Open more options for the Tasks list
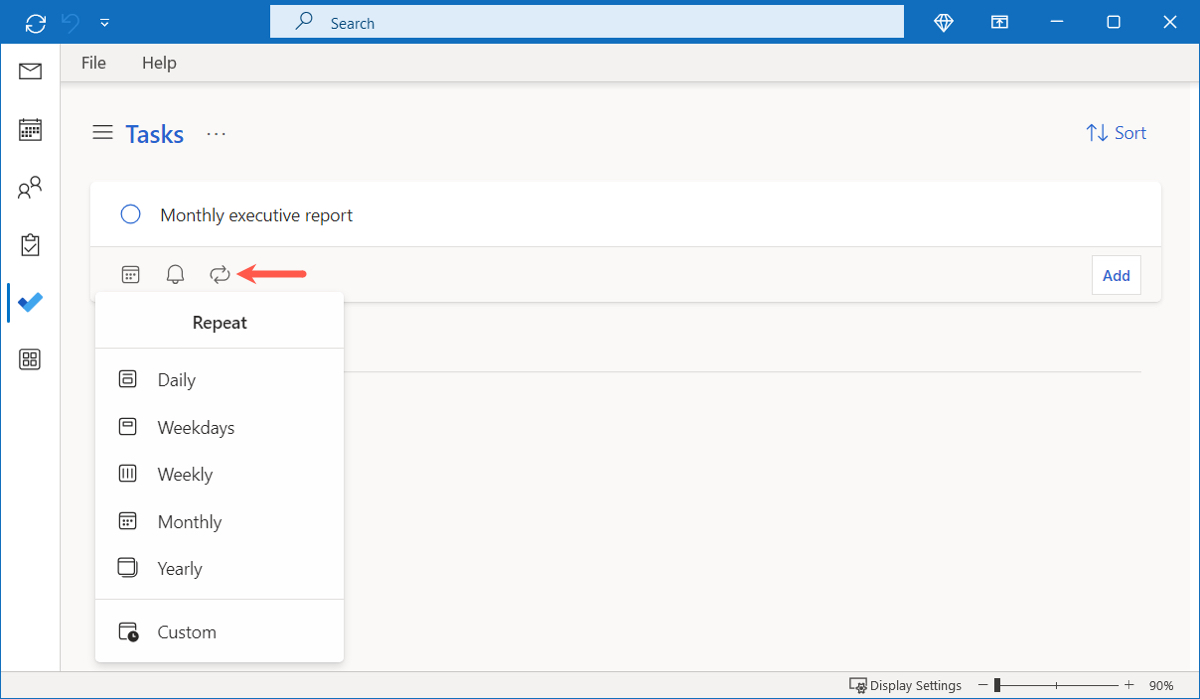1200x699 pixels. pyautogui.click(x=216, y=133)
